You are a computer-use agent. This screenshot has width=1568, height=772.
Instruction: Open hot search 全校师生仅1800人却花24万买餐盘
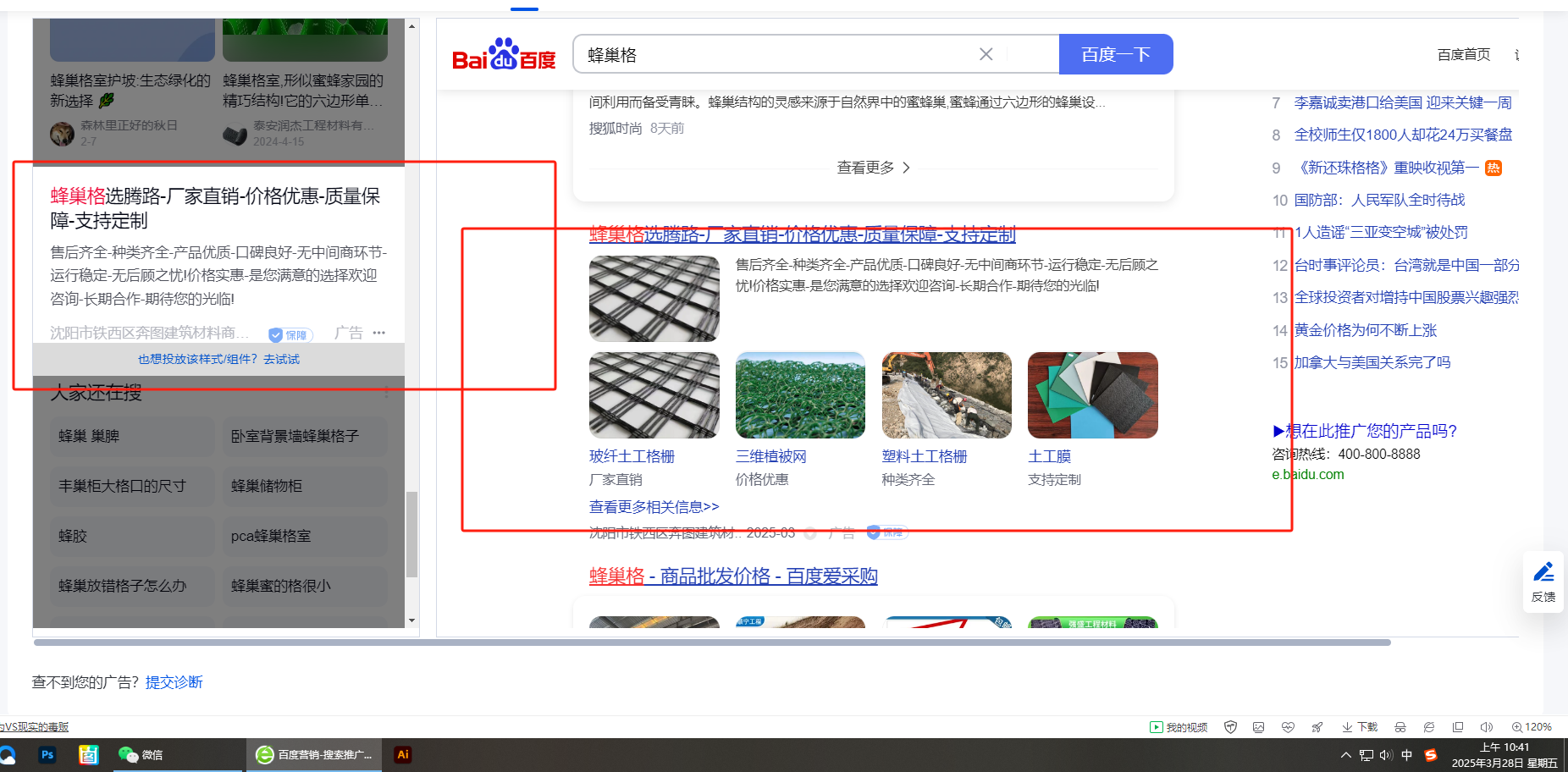[x=1403, y=135]
